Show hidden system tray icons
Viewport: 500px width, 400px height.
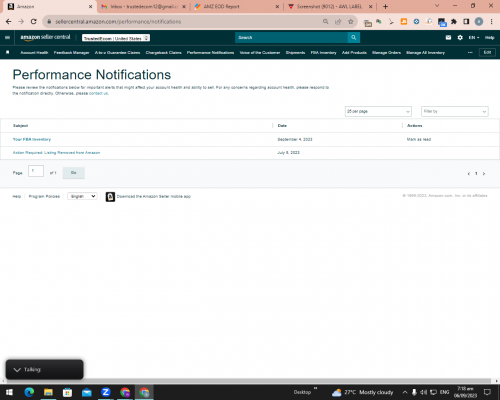[405, 392]
